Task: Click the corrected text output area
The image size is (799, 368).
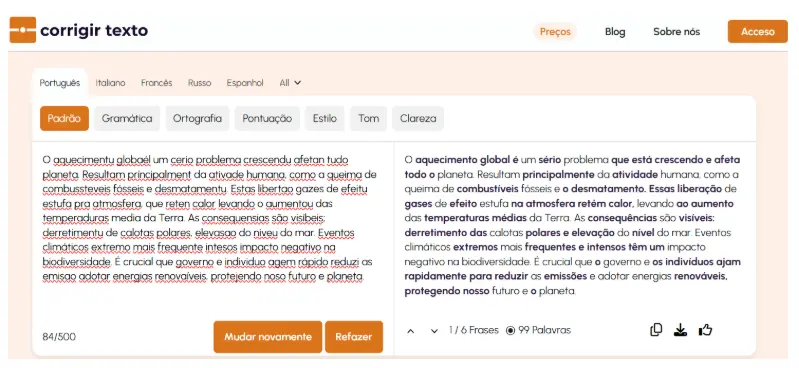Action: pyautogui.click(x=574, y=224)
